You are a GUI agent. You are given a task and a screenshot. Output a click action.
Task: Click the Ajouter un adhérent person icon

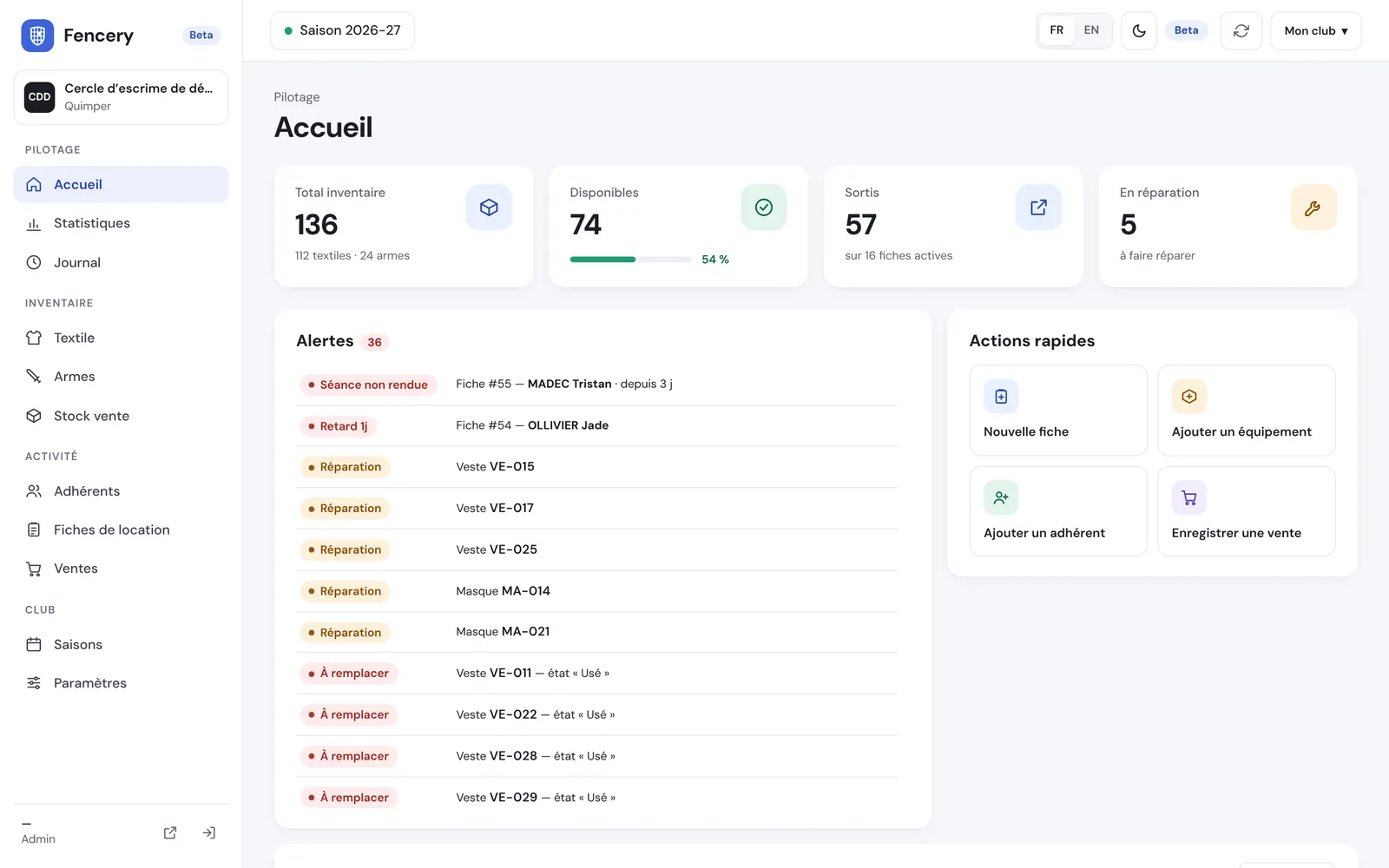point(1001,498)
